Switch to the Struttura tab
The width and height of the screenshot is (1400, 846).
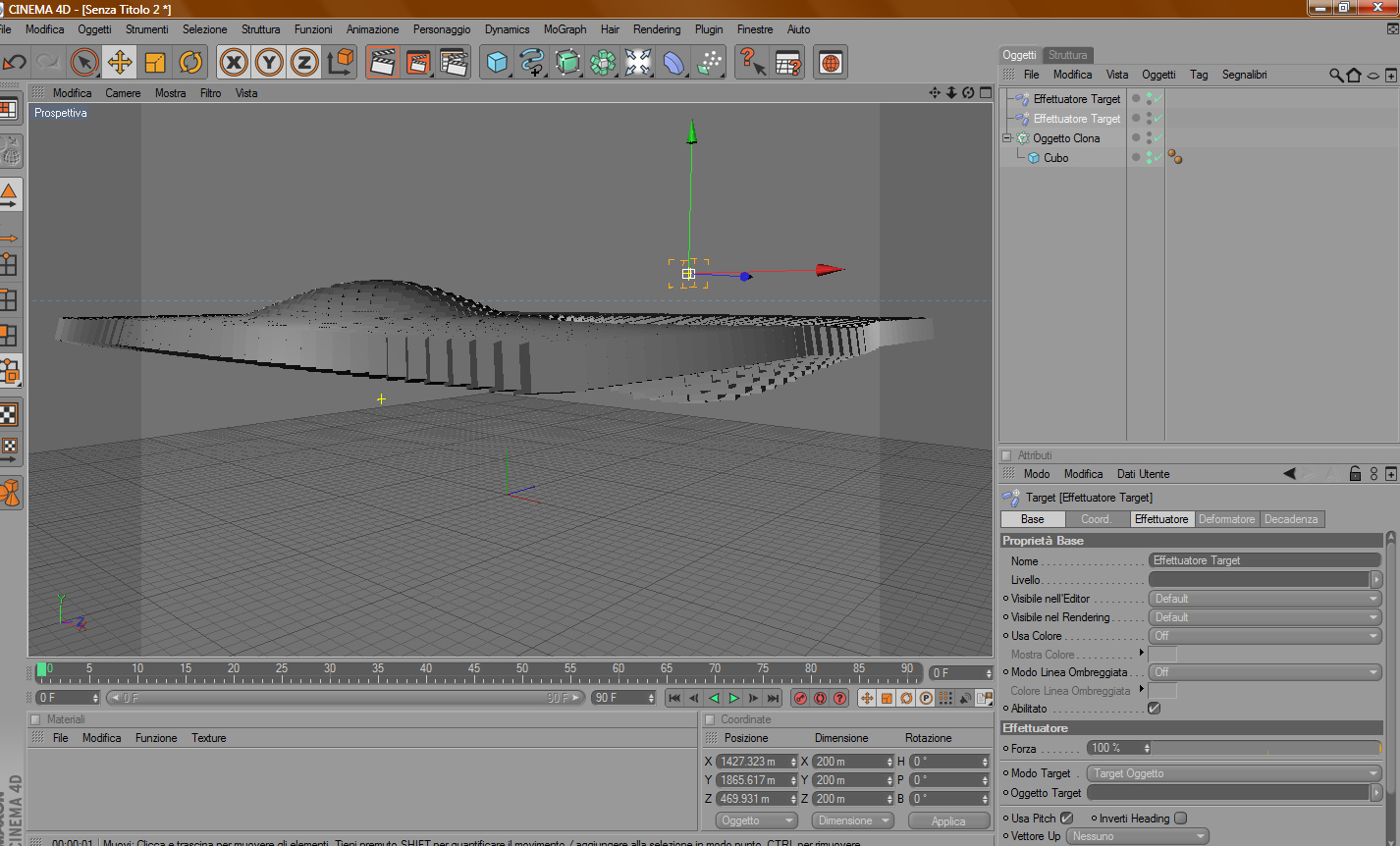click(1067, 55)
